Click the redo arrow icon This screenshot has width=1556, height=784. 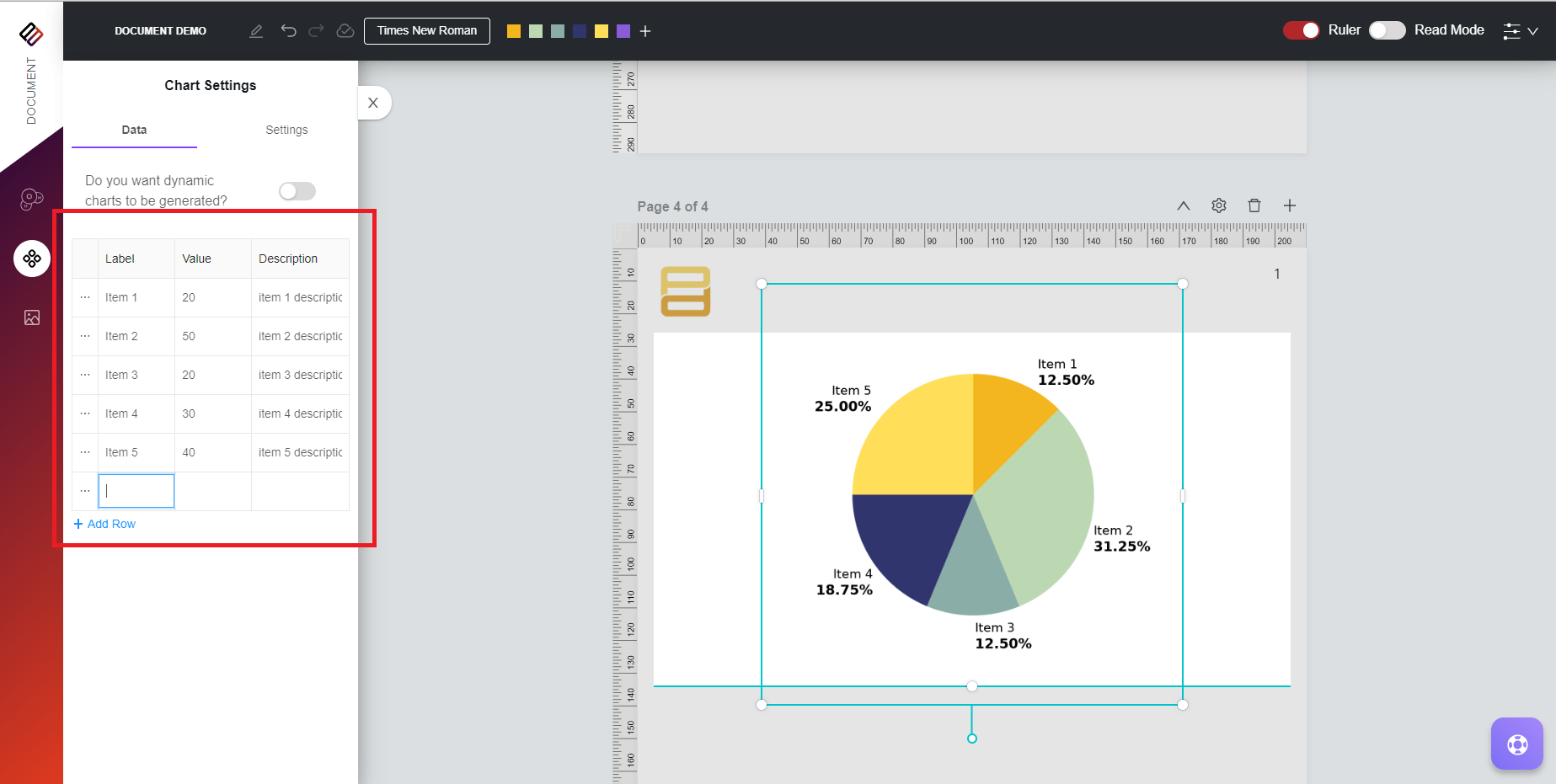316,31
